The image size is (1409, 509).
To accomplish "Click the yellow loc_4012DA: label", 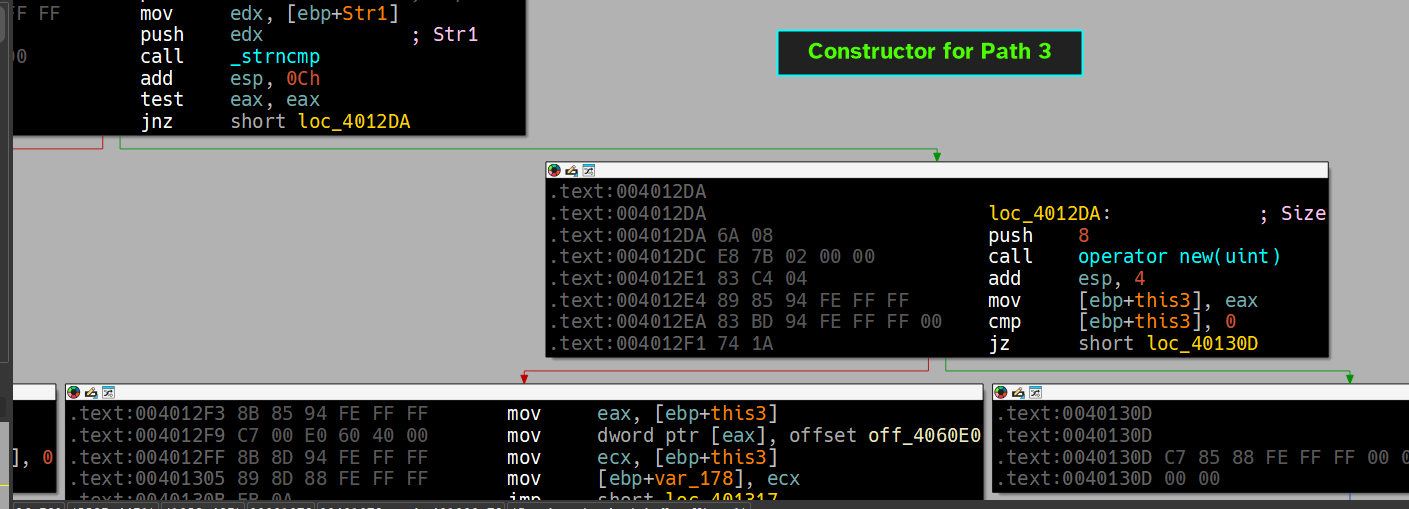I will [1049, 213].
